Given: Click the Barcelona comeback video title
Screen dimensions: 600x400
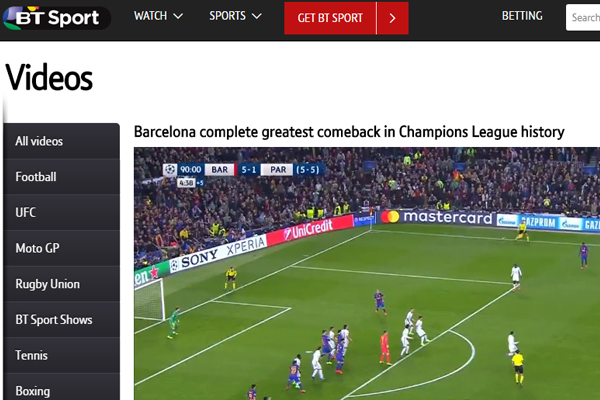Looking at the screenshot, I should (x=349, y=132).
